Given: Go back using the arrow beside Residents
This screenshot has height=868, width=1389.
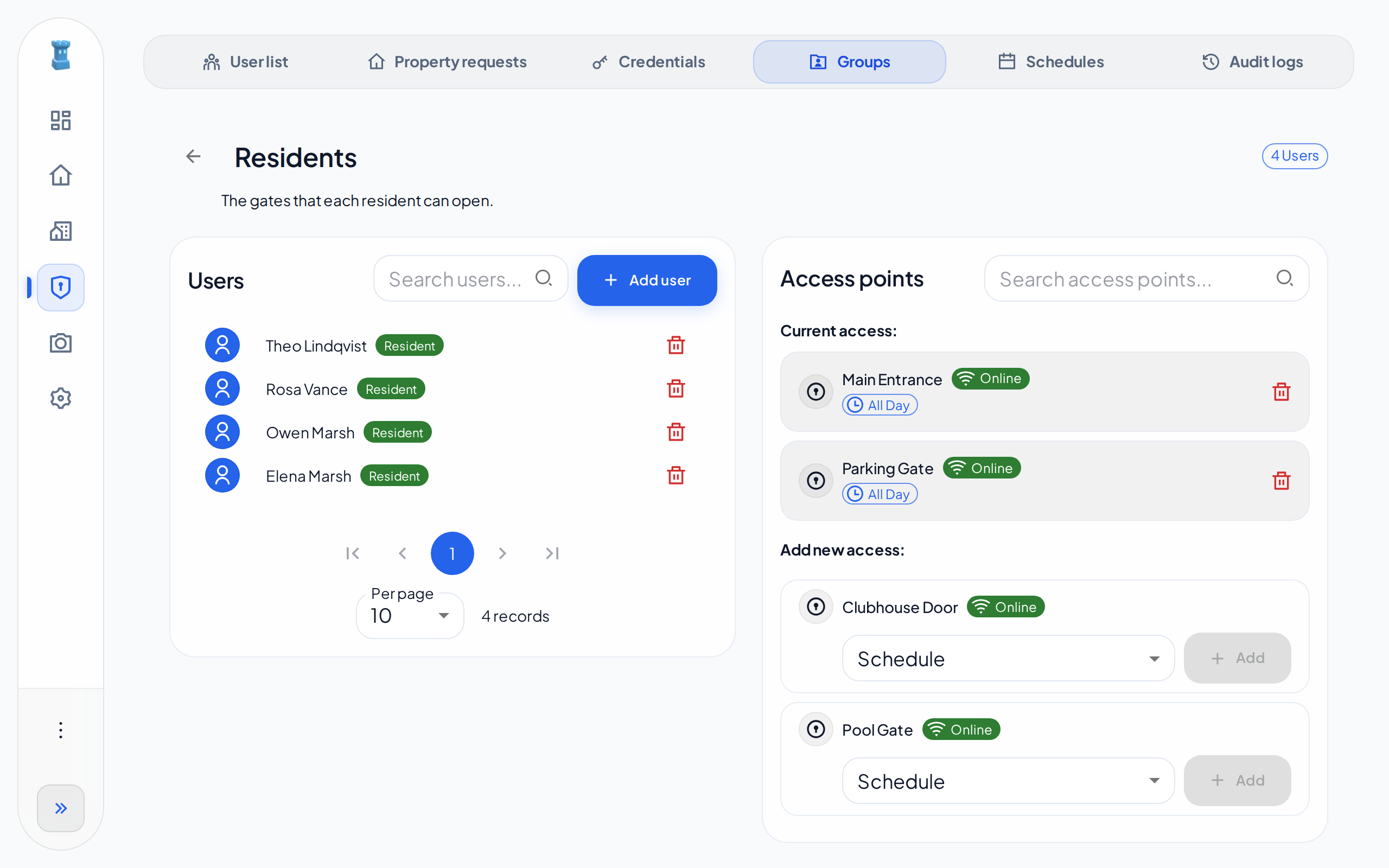Looking at the screenshot, I should pos(193,156).
